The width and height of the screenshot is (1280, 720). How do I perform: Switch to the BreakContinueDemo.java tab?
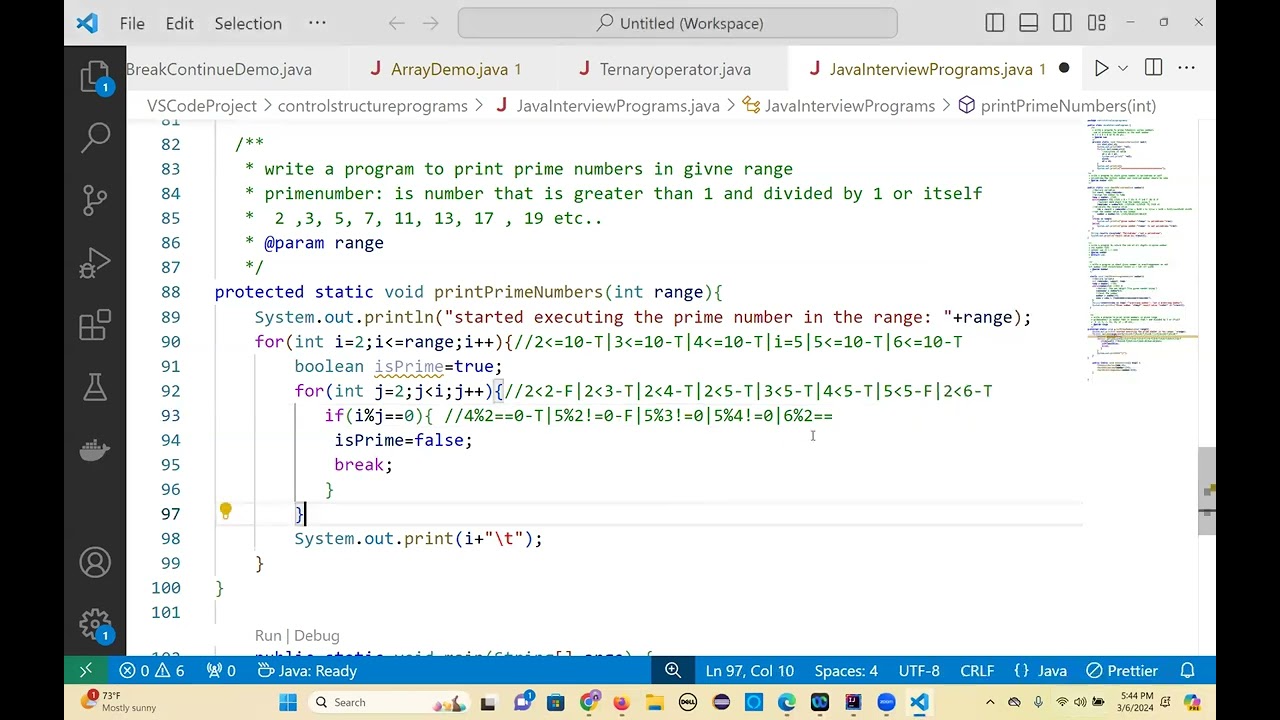coord(219,69)
